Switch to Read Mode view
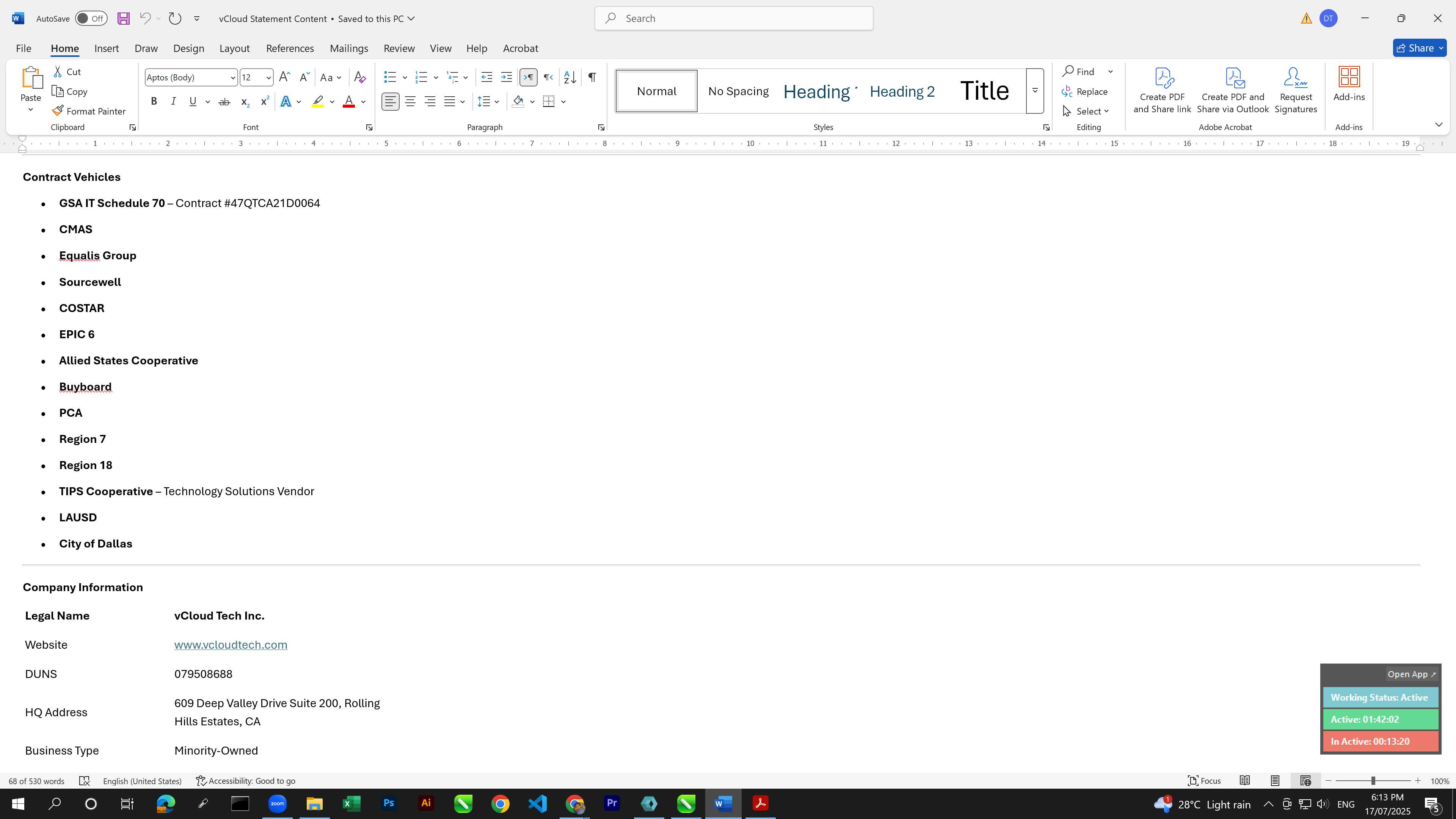 (x=1244, y=781)
